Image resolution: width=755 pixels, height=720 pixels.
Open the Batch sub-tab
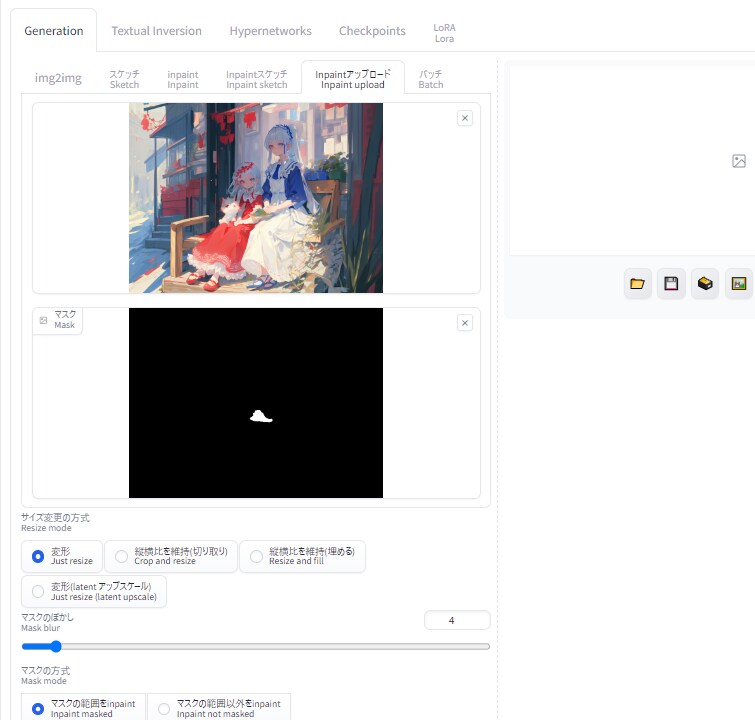point(431,79)
